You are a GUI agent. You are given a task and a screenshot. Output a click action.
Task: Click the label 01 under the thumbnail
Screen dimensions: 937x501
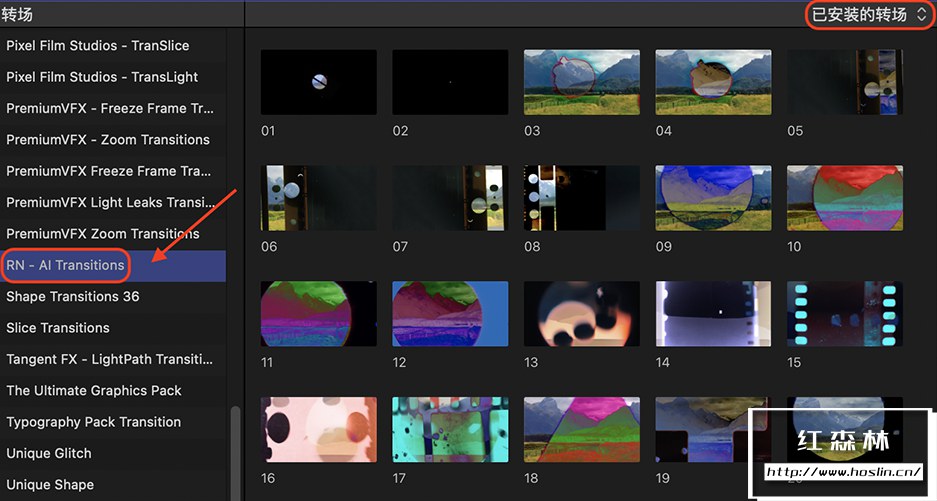[268, 131]
